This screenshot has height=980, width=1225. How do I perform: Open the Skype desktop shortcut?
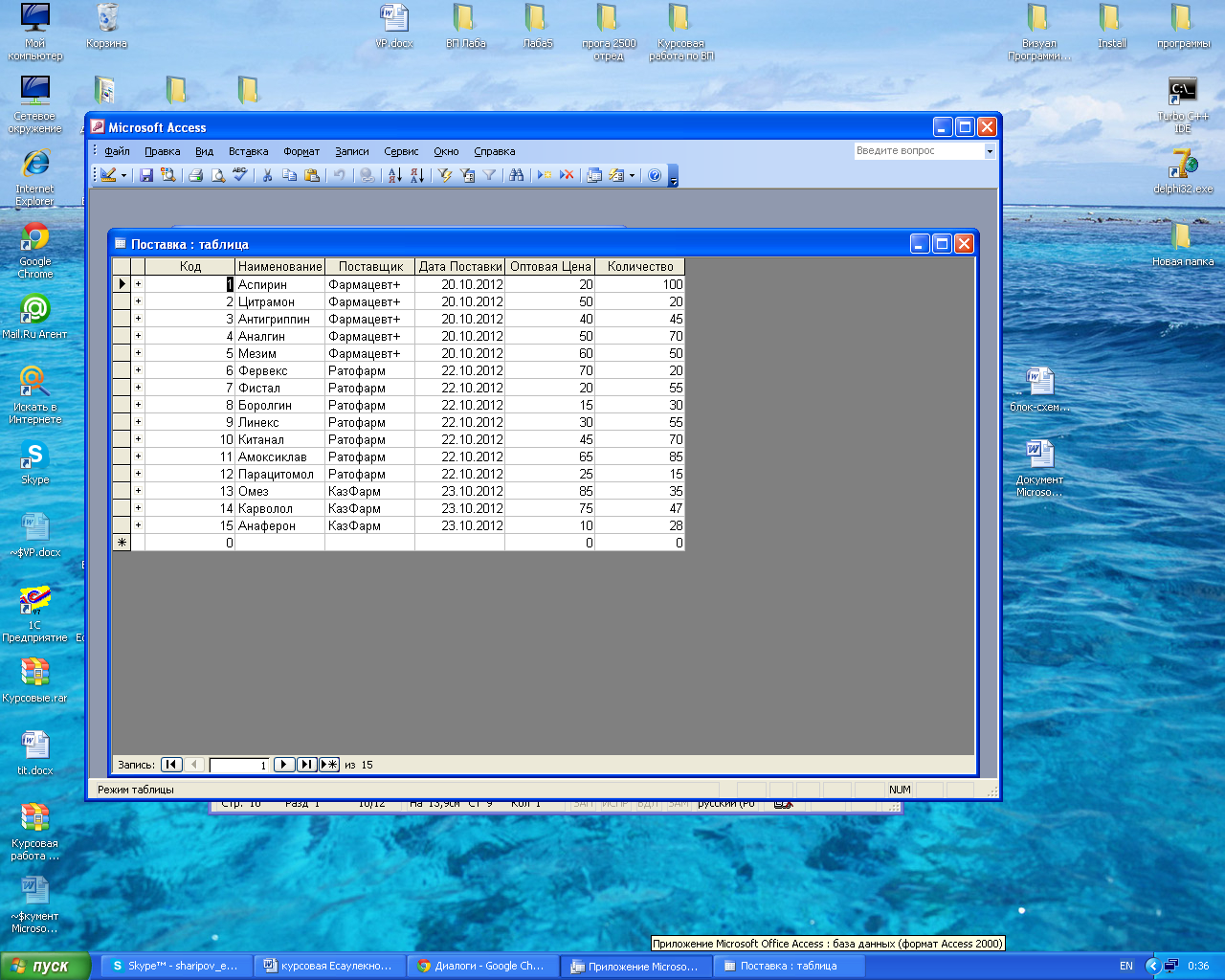coord(35,463)
